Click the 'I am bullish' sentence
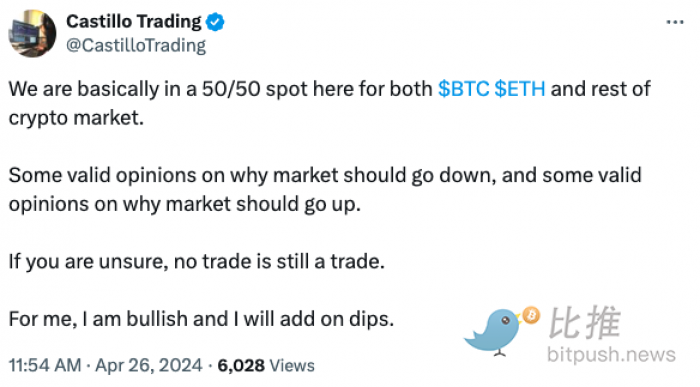 201,319
